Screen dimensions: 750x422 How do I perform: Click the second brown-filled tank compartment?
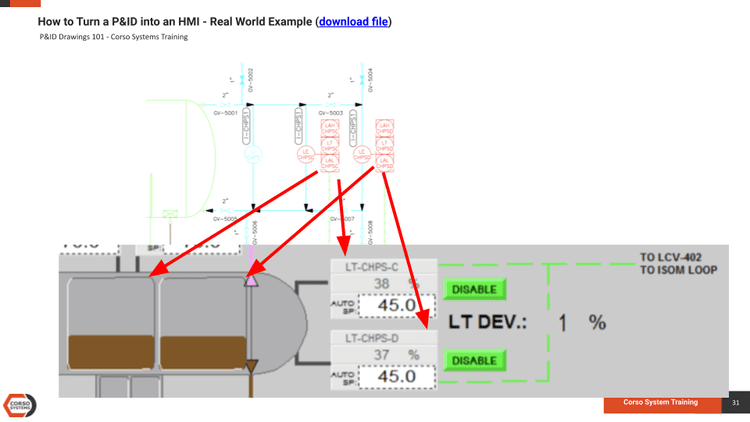203,323
